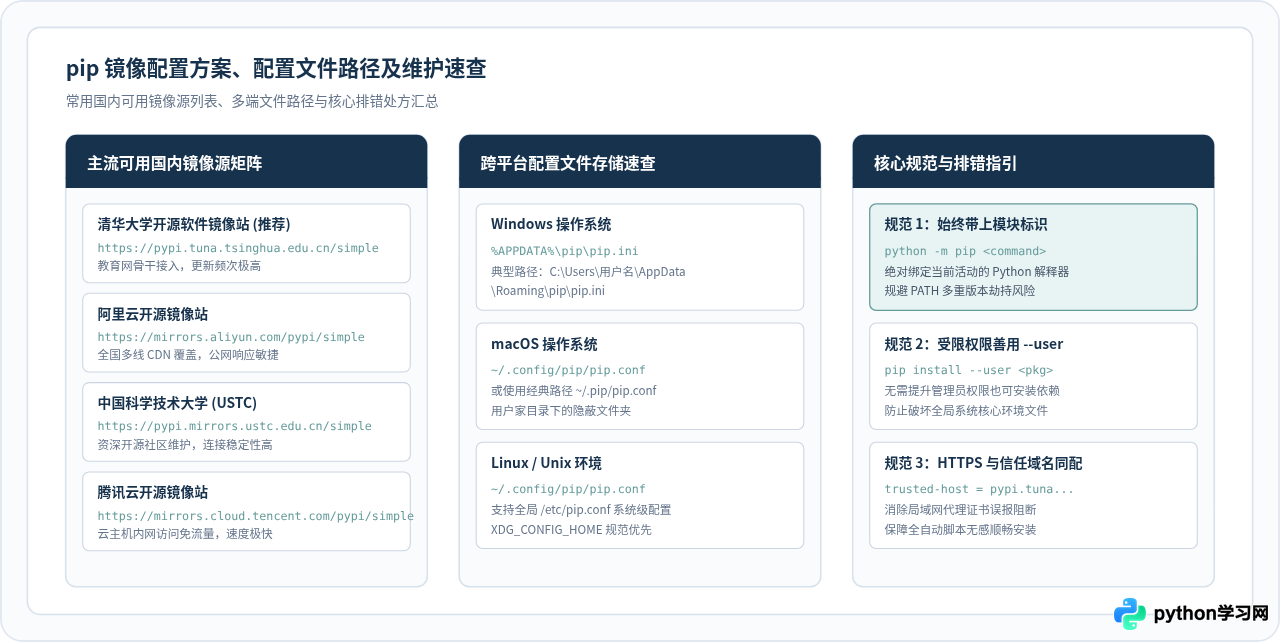Click the text "规避 PATH 多重版本劫持风险"

[960, 291]
